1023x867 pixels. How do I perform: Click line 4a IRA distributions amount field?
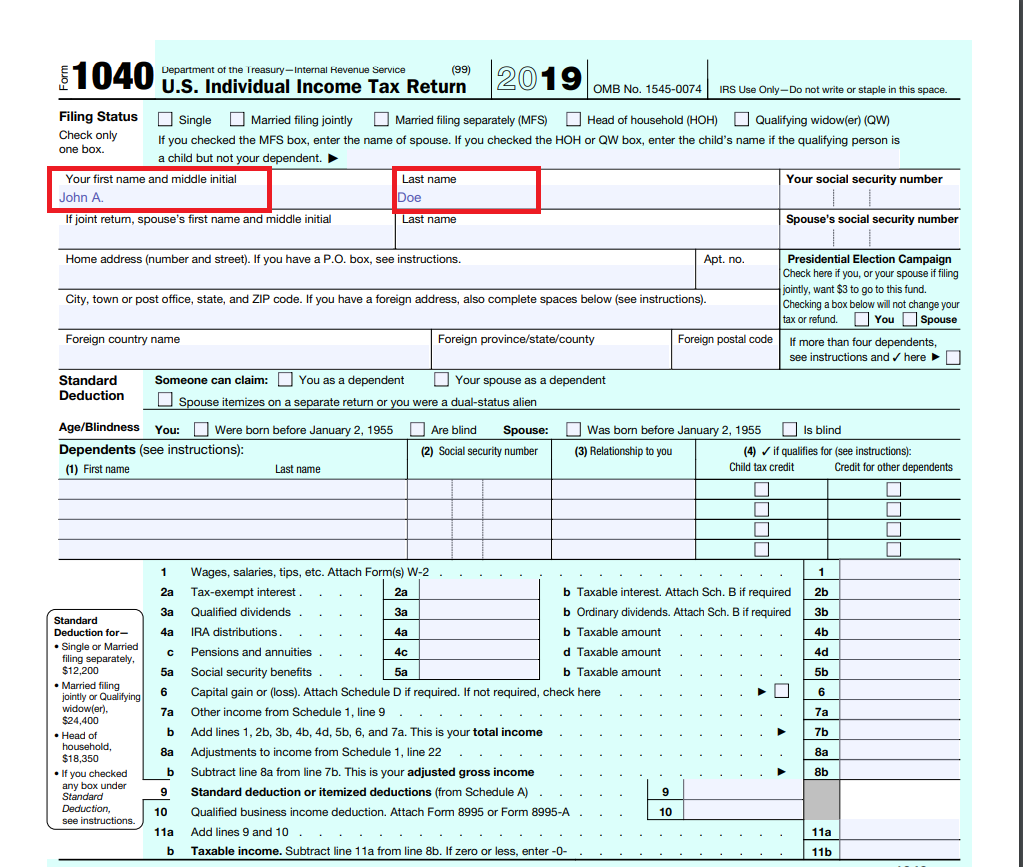point(479,631)
